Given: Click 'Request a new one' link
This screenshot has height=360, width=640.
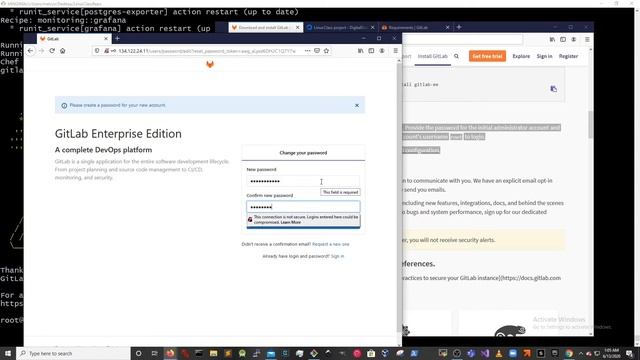Looking at the screenshot, I should click(x=331, y=244).
